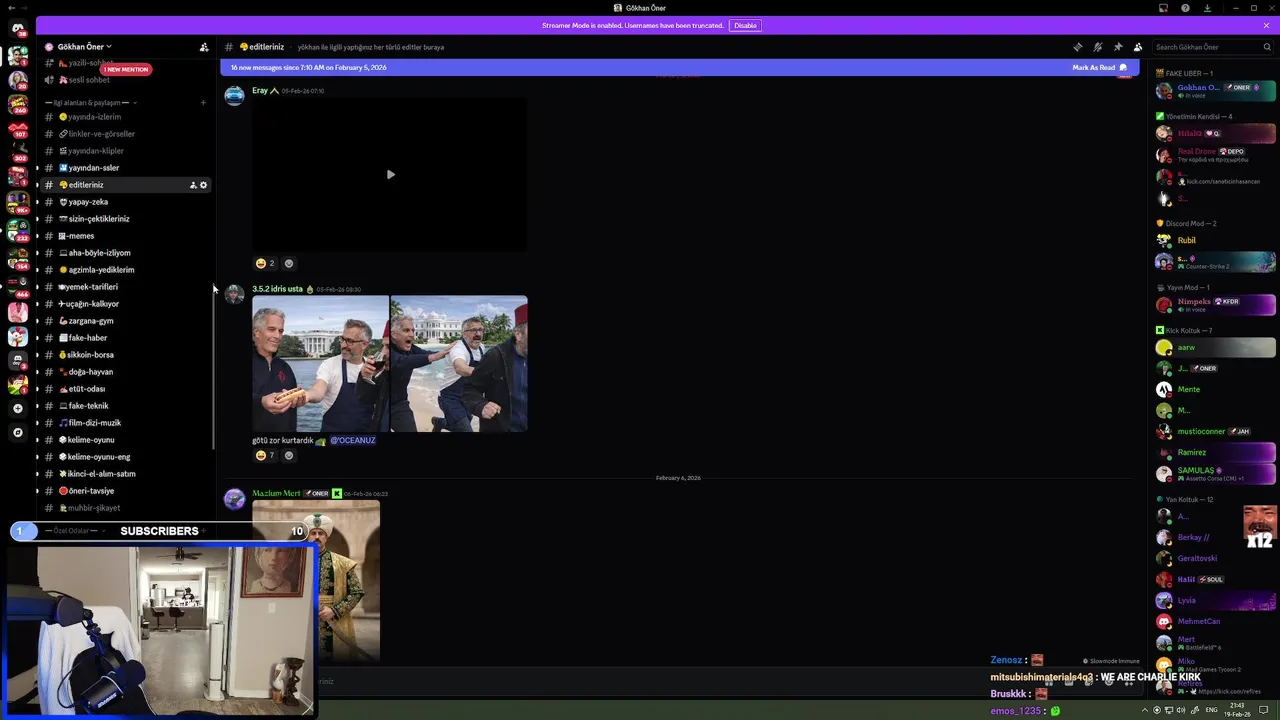1280x720 pixels.
Task: Open the fake-haber channel
Action: (125, 338)
